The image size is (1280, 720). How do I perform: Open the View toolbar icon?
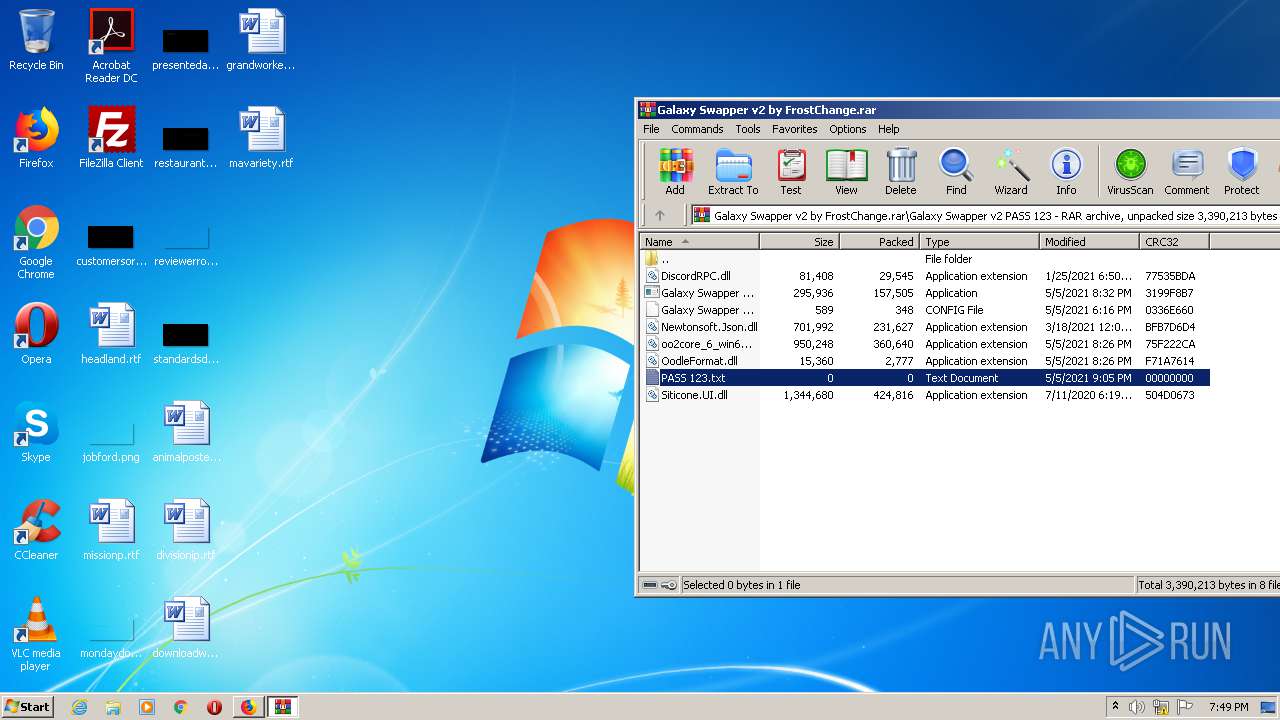tap(846, 171)
